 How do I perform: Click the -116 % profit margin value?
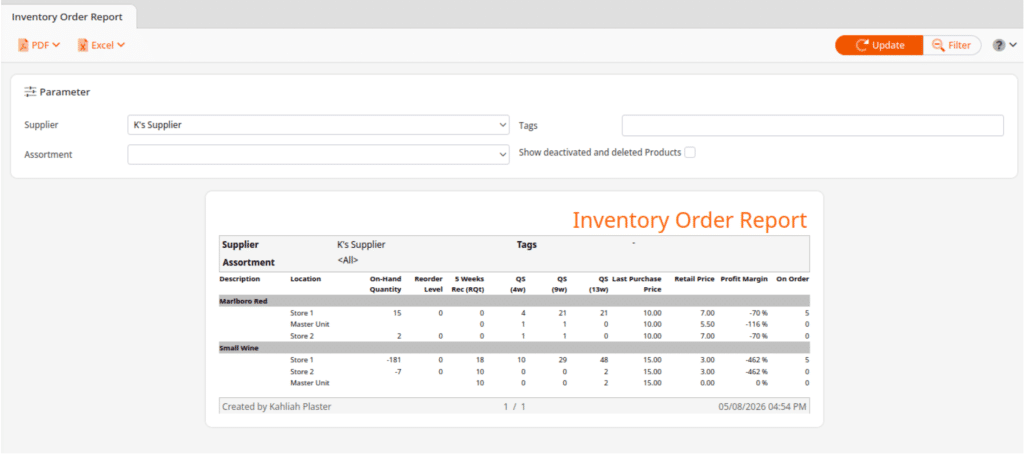(755, 325)
